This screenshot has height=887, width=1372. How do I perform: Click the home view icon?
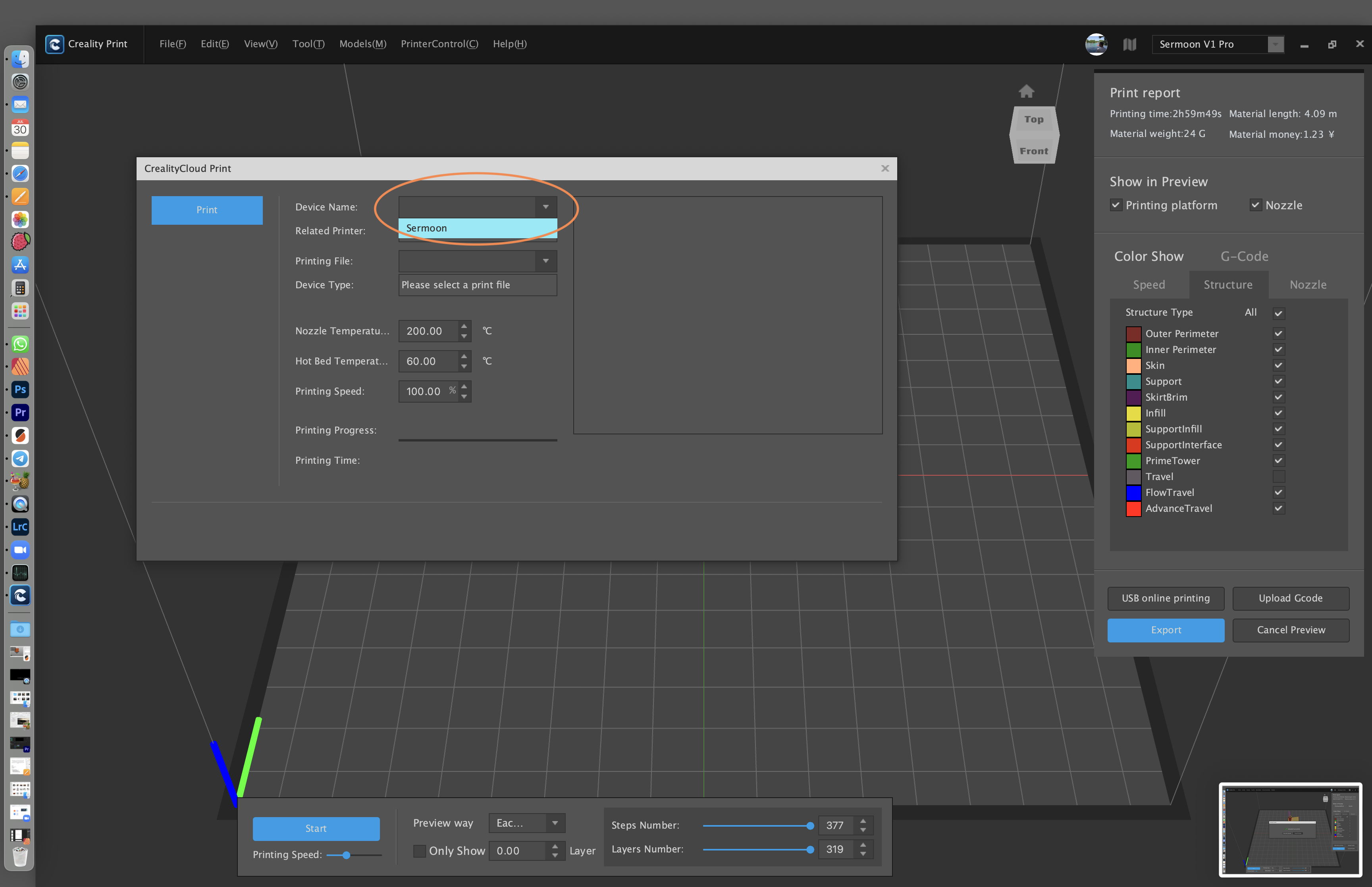coord(1026,91)
